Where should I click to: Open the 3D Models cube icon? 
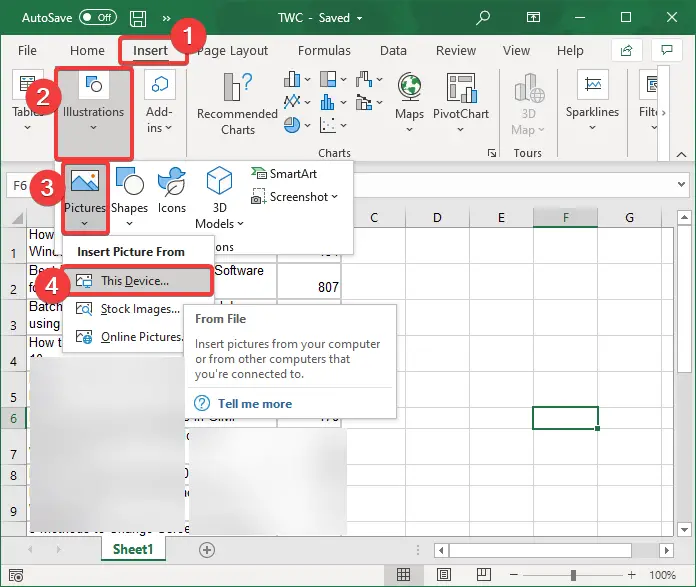coord(219,180)
